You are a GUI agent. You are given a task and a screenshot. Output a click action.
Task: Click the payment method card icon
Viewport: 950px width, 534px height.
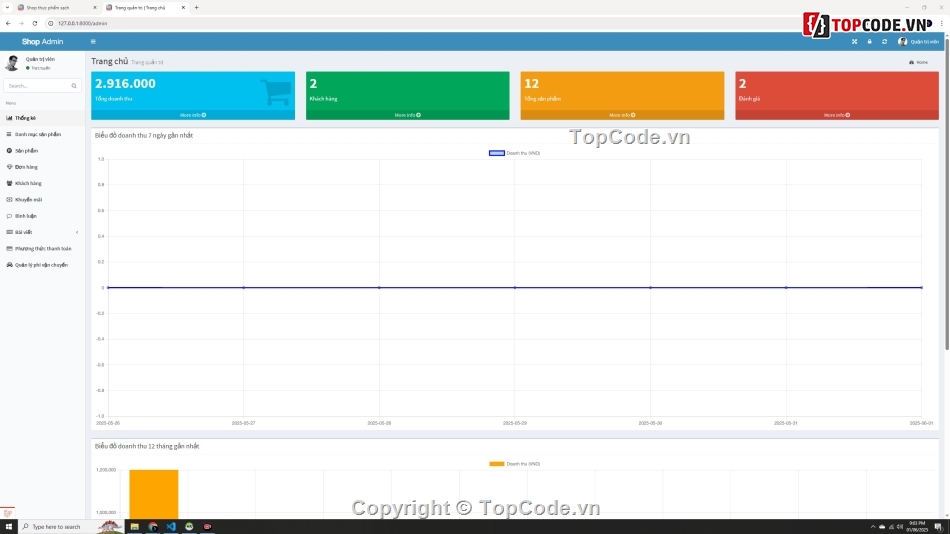coord(9,249)
